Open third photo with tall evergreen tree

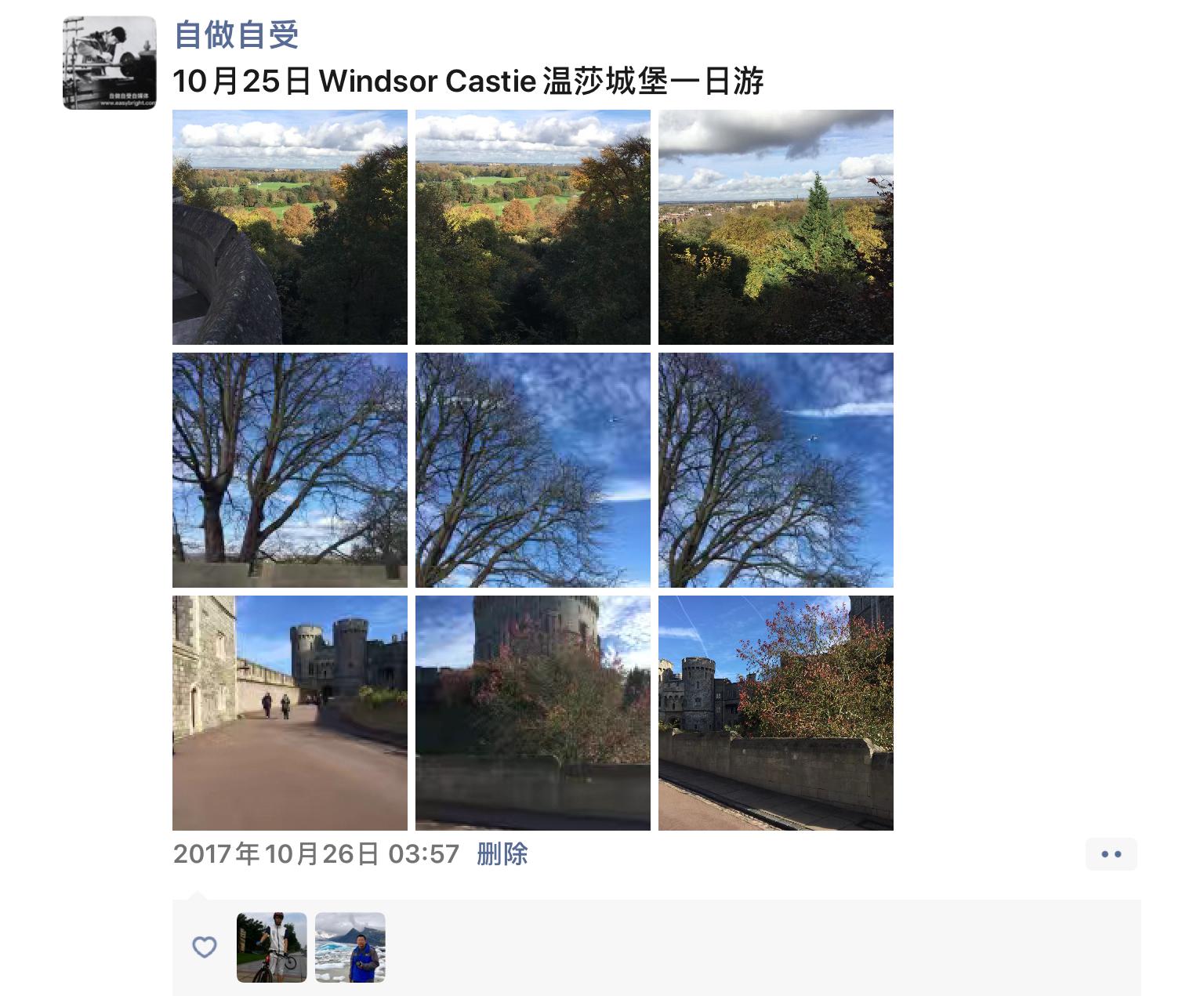coord(776,227)
